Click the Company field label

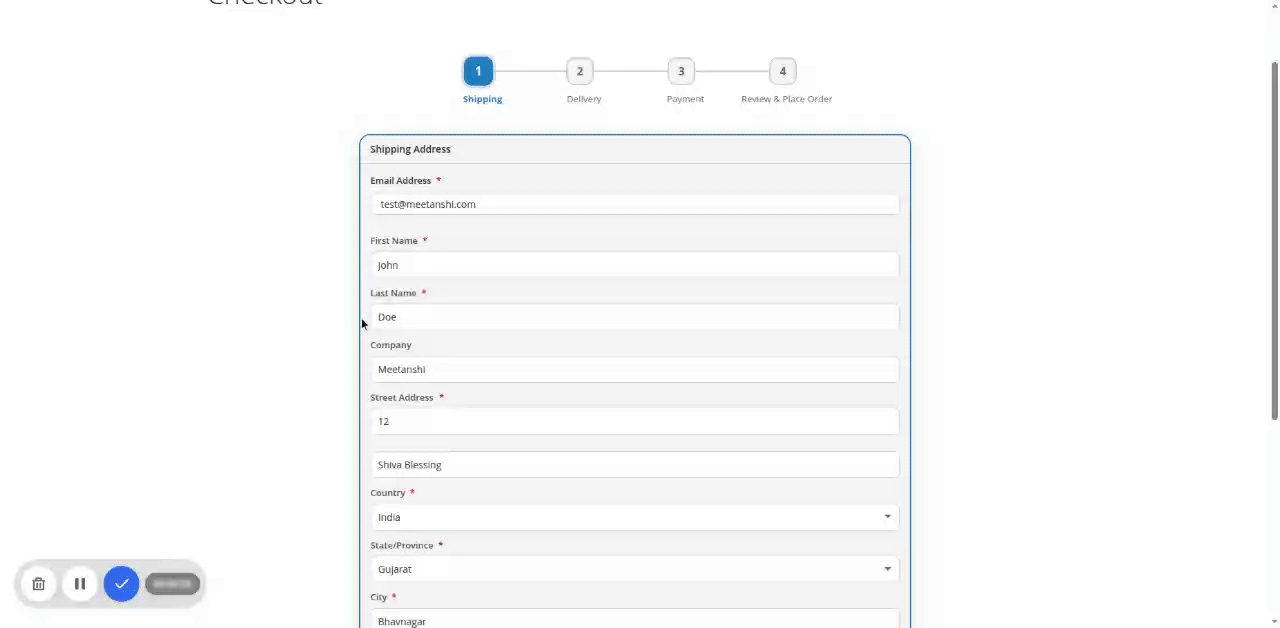pos(391,345)
